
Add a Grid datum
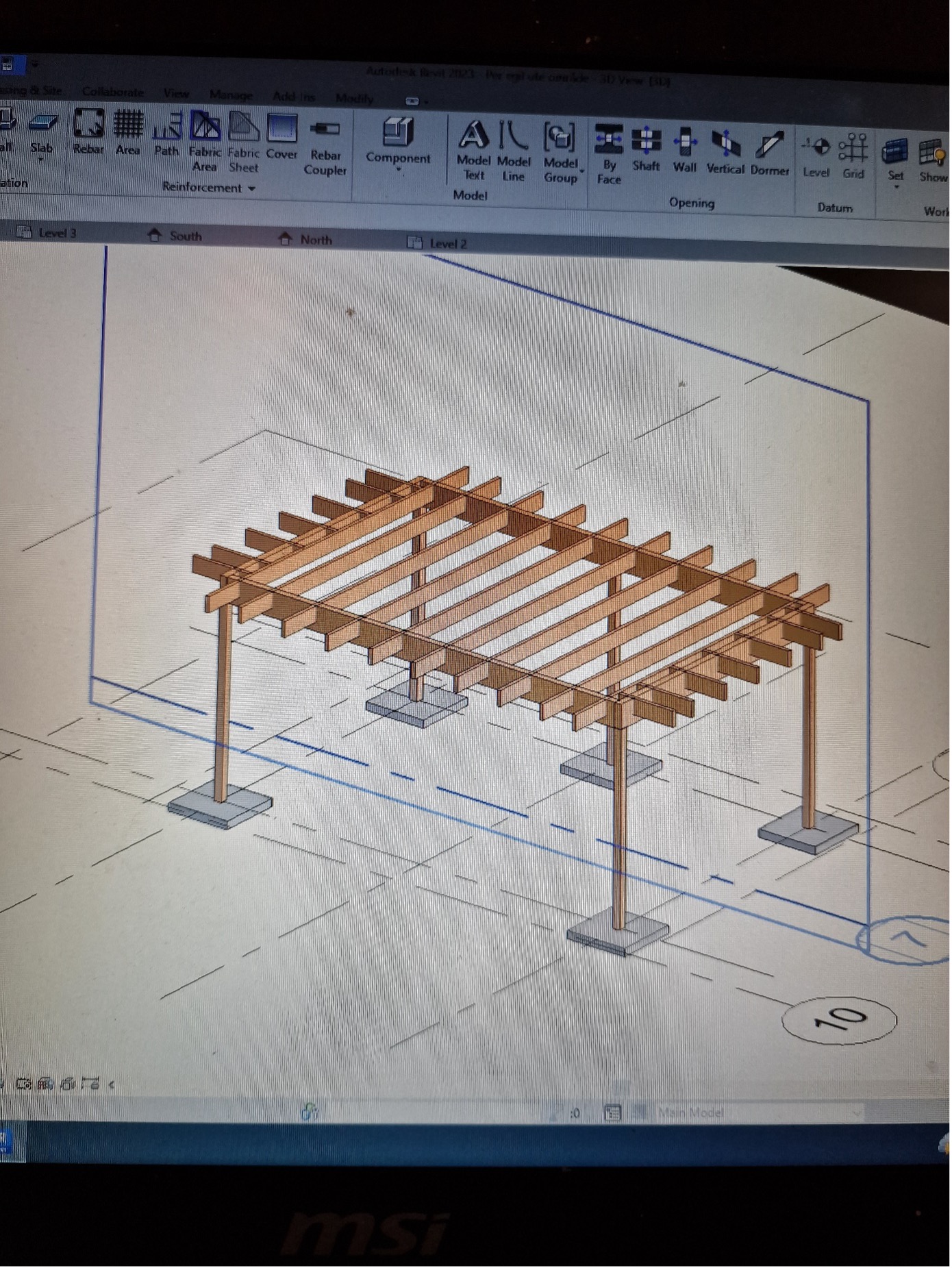coord(853,156)
